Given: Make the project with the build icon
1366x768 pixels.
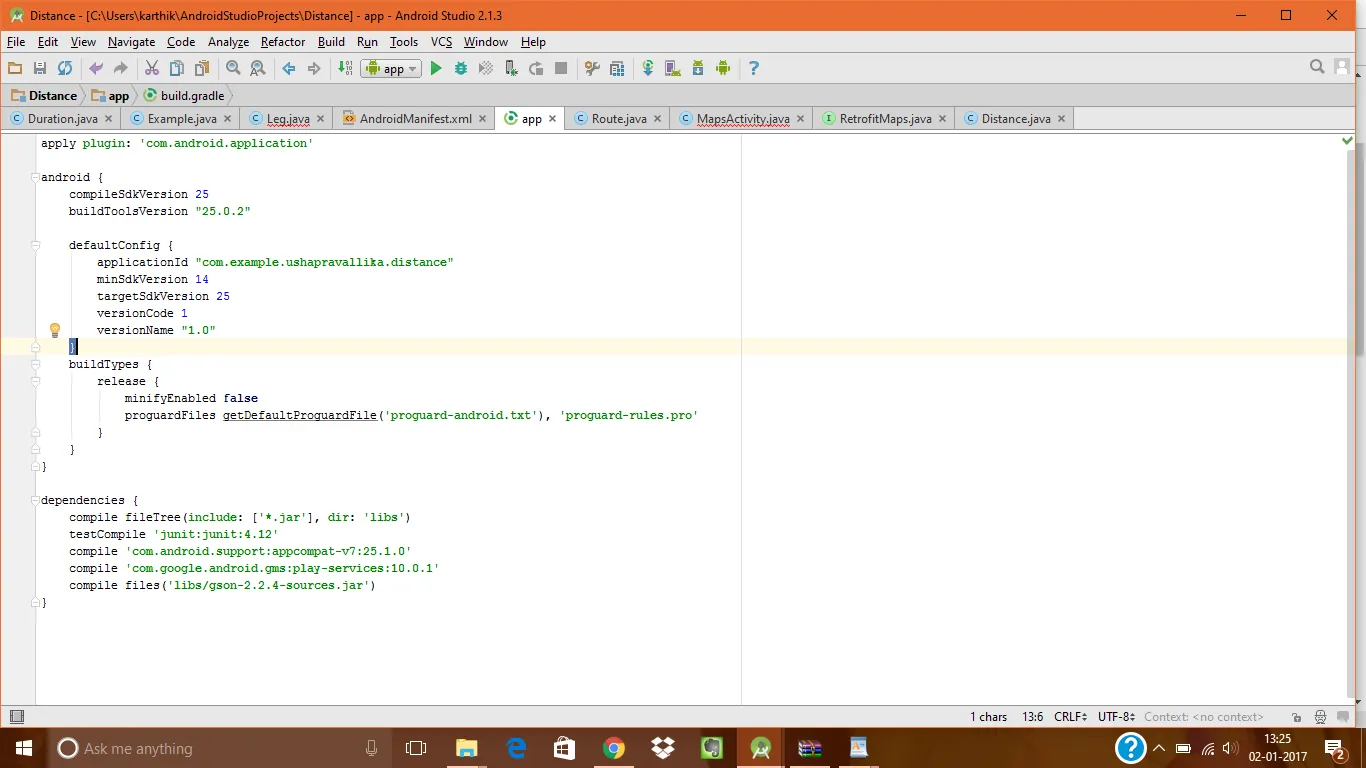Looking at the screenshot, I should (345, 68).
